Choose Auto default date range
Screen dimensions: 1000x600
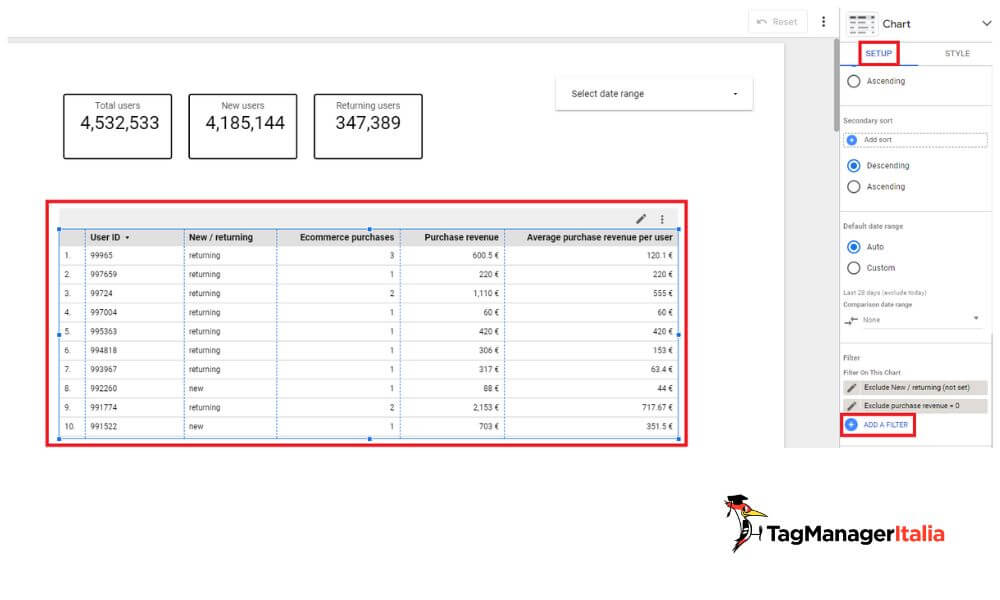tap(853, 247)
